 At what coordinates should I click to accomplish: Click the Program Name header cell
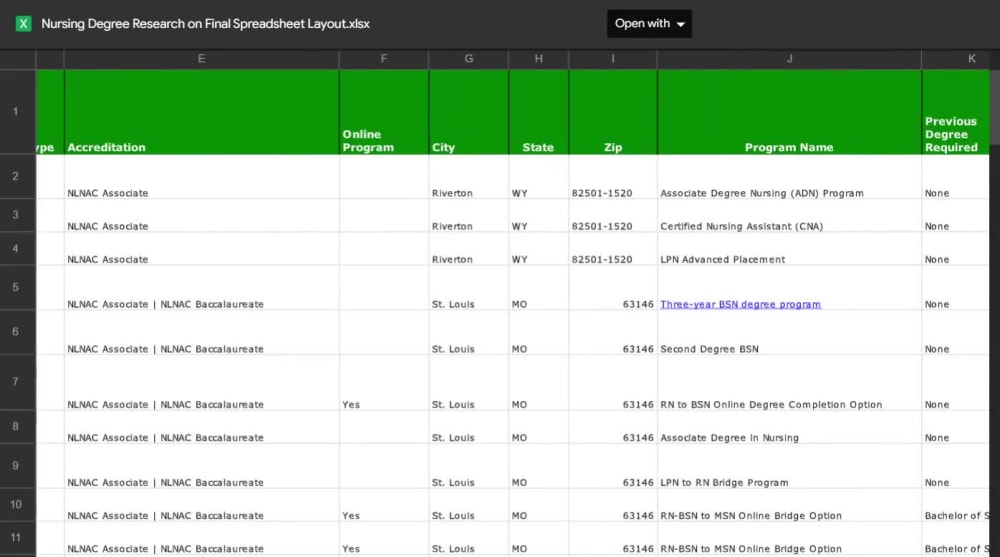[790, 112]
